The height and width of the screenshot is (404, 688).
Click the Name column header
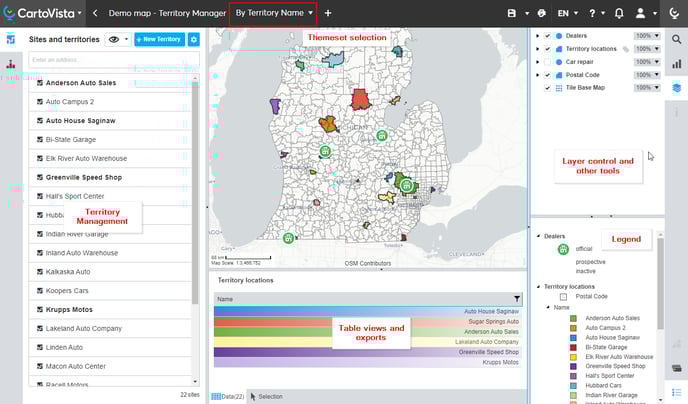[368, 299]
